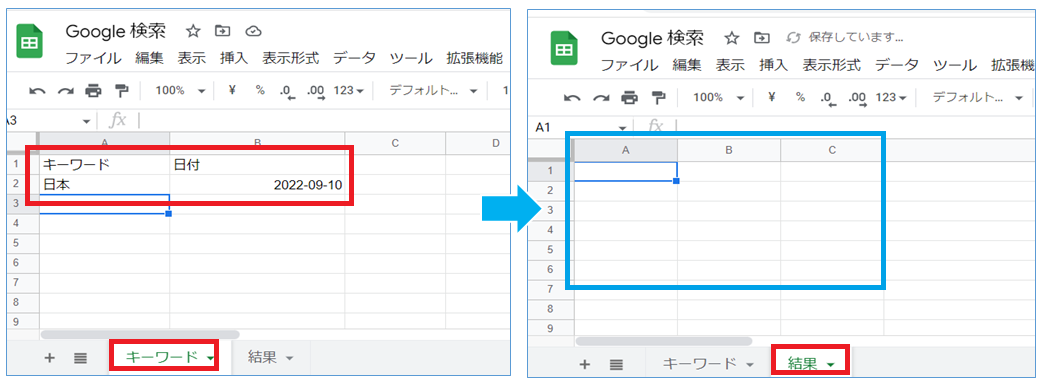The height and width of the screenshot is (391, 1057).
Task: Click the move-to-folder icon in the left window
Action: pos(222,31)
